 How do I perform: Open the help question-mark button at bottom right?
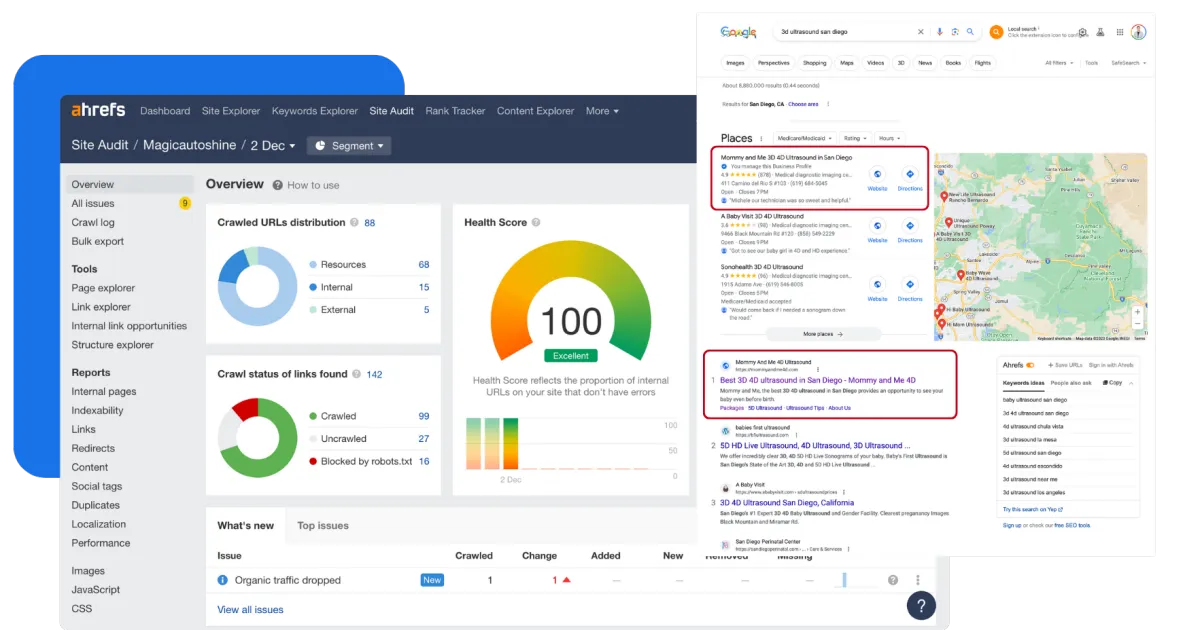[x=921, y=605]
